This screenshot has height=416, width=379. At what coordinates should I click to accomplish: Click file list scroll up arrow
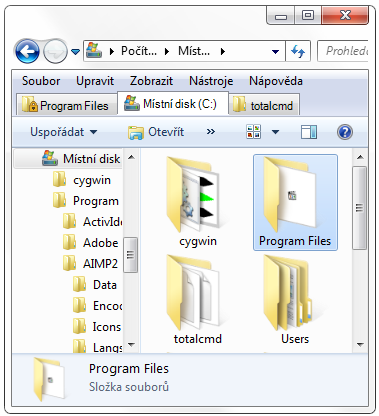coord(360,157)
